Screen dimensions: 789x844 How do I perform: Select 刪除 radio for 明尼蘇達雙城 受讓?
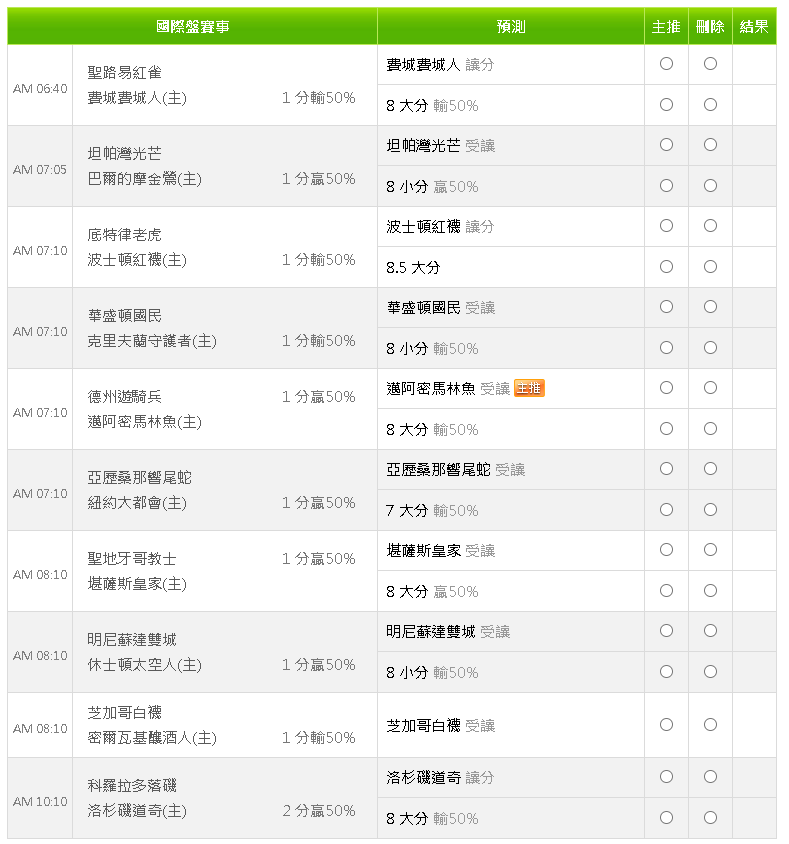click(x=710, y=631)
